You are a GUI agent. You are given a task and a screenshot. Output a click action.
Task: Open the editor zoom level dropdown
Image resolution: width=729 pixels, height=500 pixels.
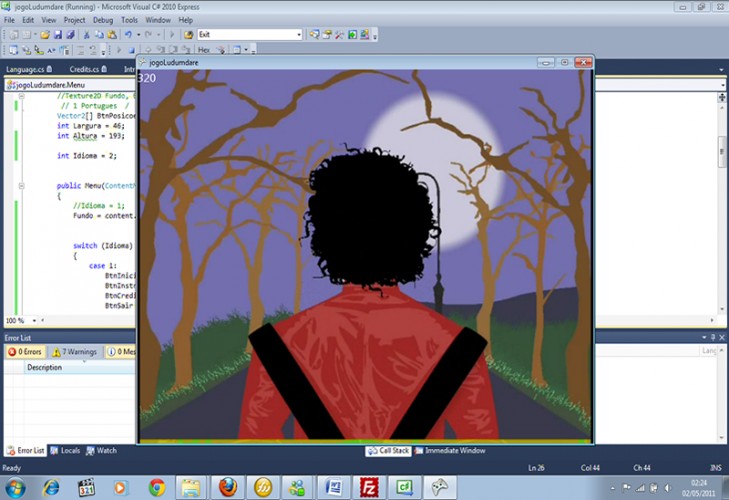point(34,320)
